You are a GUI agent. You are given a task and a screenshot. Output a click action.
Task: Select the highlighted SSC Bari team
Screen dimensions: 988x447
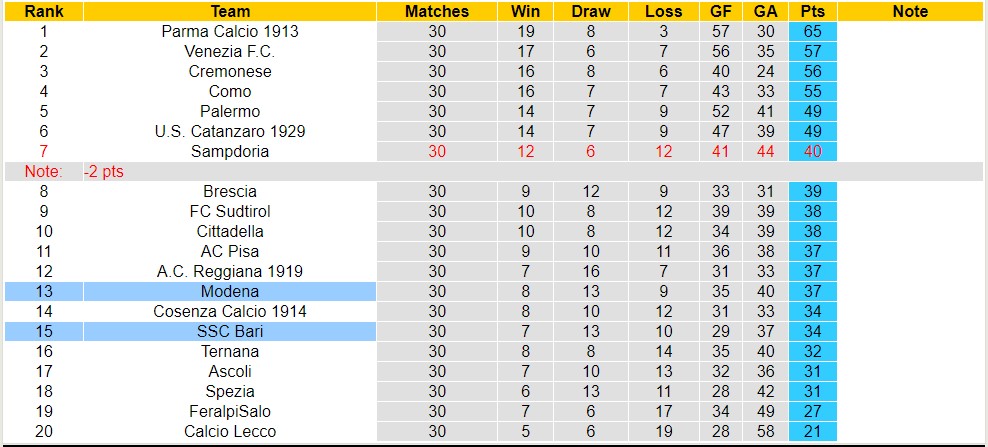tap(230, 331)
